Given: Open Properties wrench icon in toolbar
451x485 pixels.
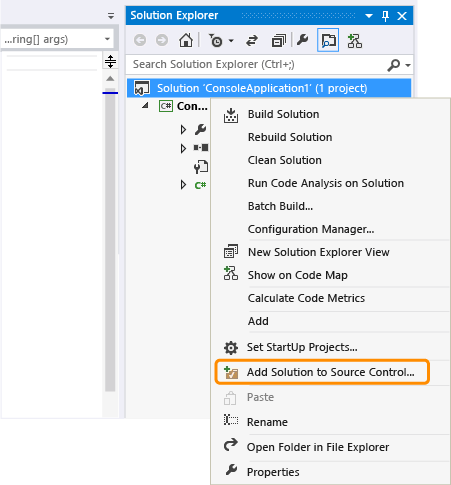Looking at the screenshot, I should (302, 40).
